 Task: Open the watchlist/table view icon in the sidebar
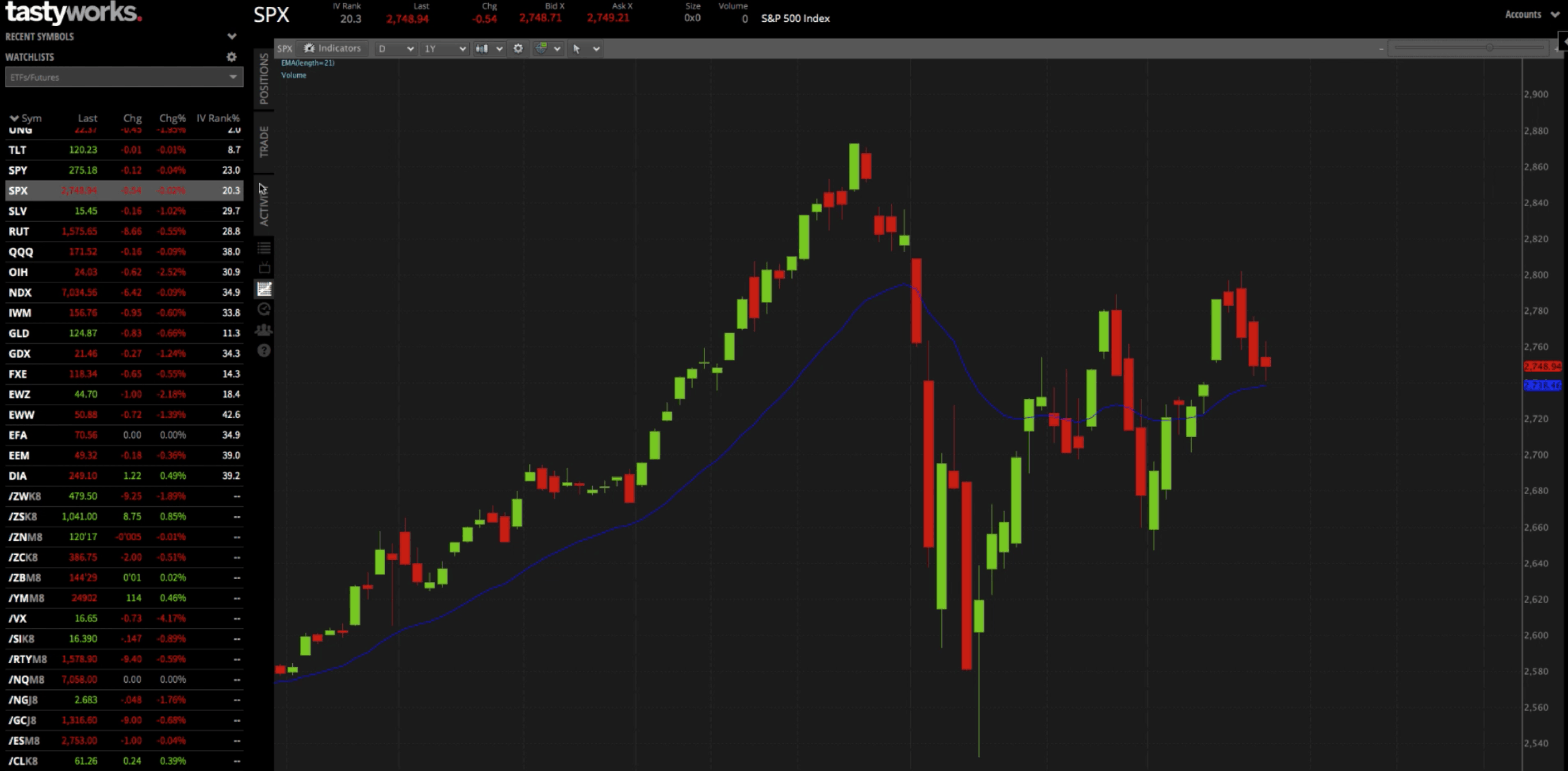tap(264, 247)
